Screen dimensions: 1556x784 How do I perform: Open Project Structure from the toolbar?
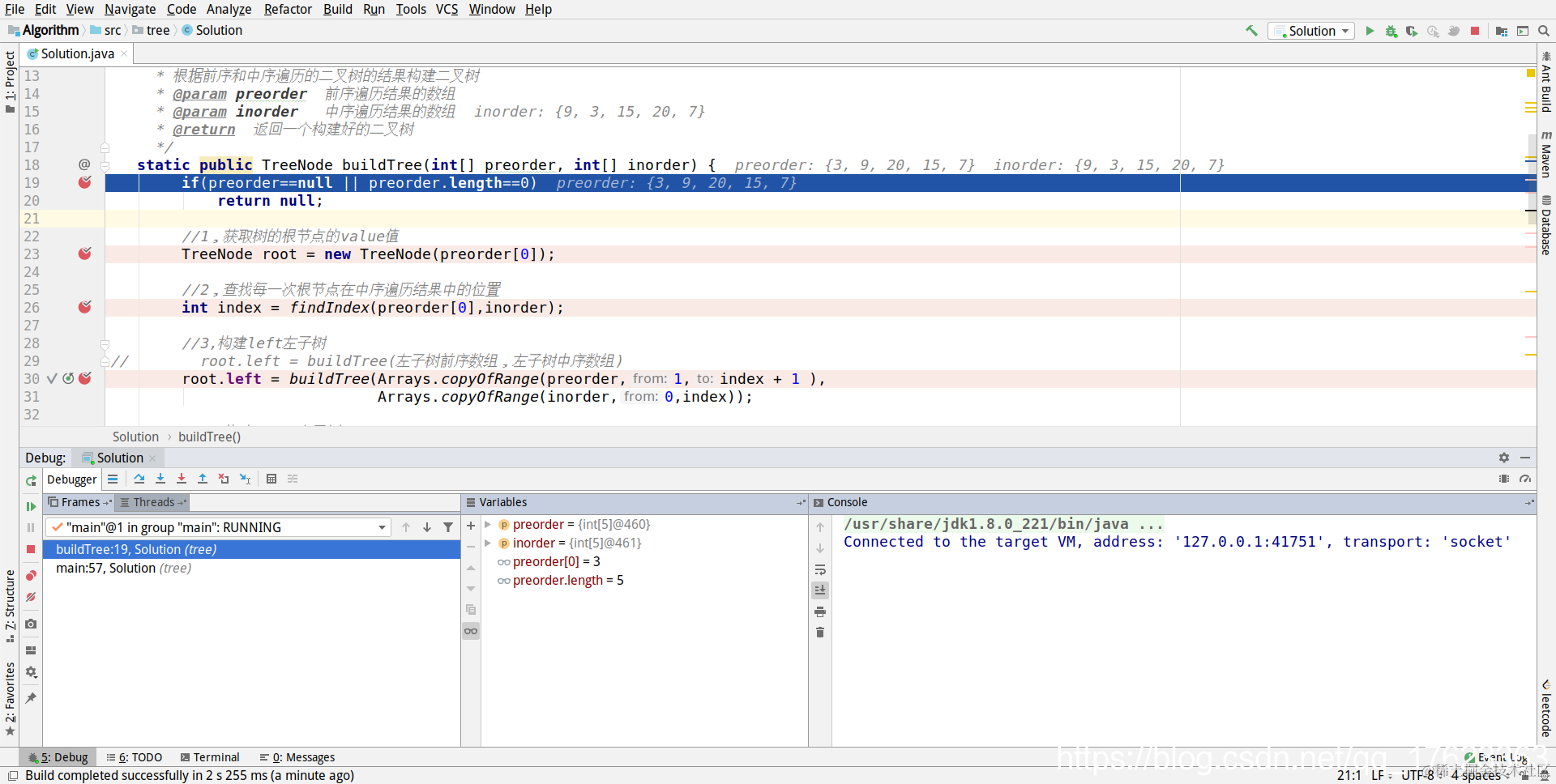coord(1502,31)
